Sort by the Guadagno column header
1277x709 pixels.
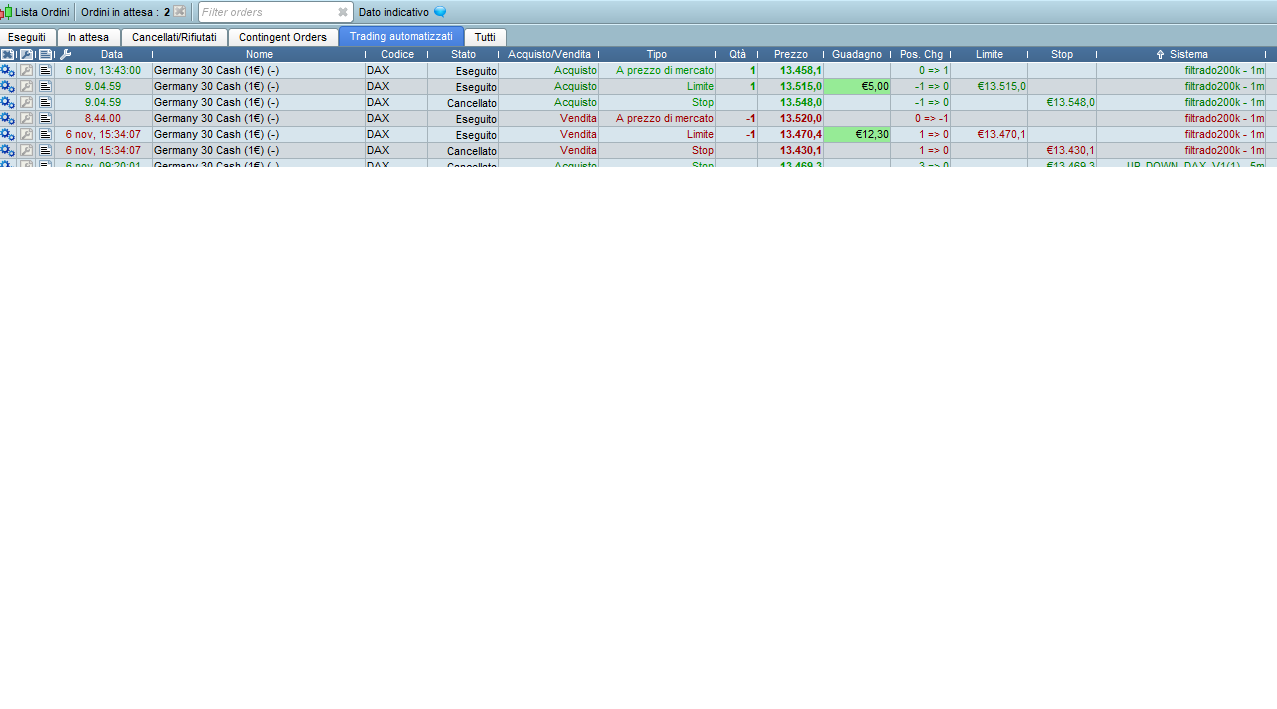[857, 55]
